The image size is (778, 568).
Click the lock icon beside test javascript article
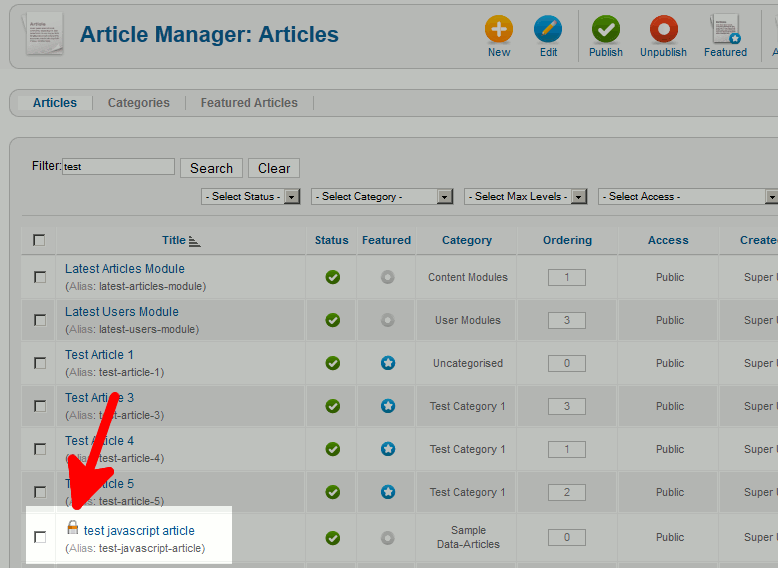pos(72,527)
